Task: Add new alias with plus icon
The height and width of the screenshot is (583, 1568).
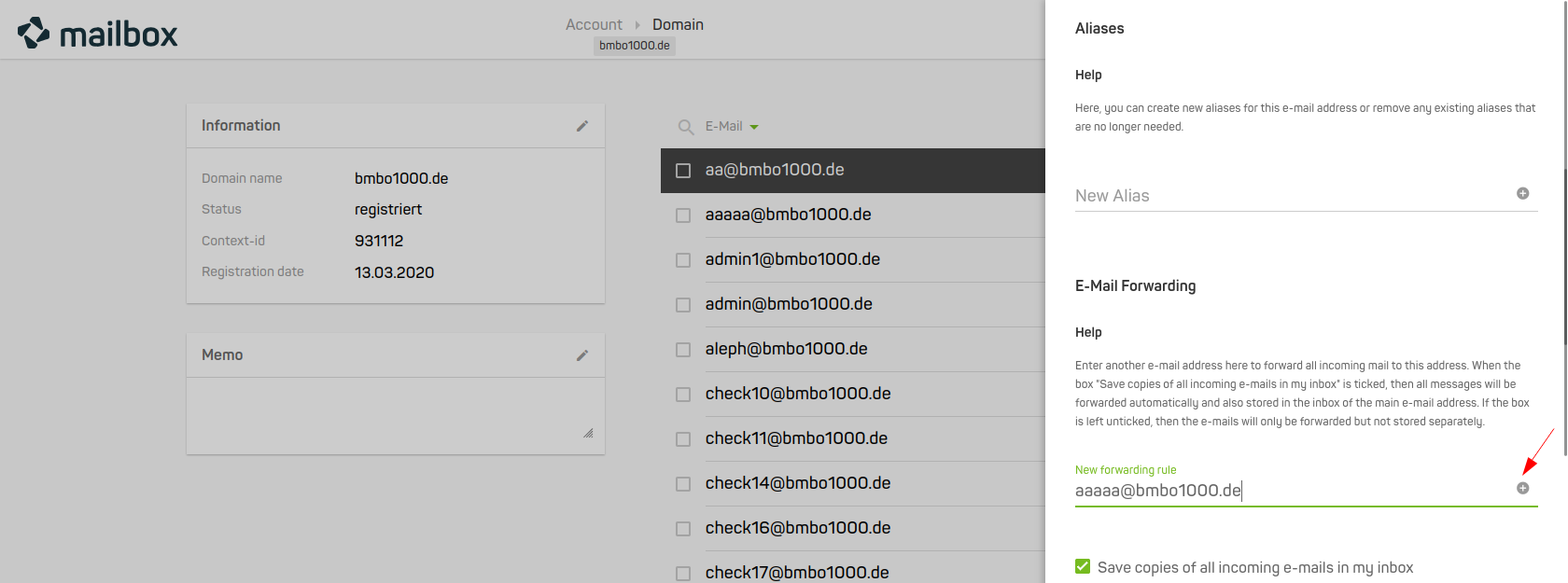Action: (1522, 194)
